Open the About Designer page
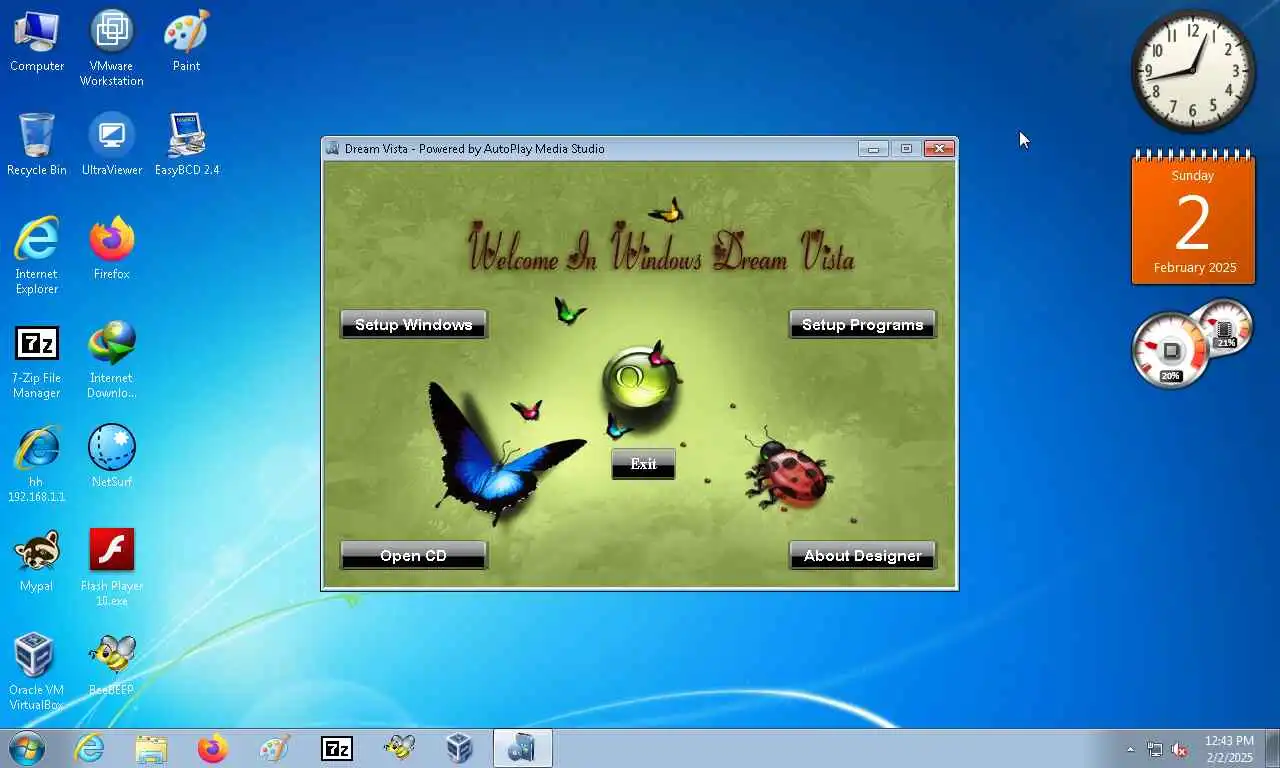1280x768 pixels. pos(862,555)
